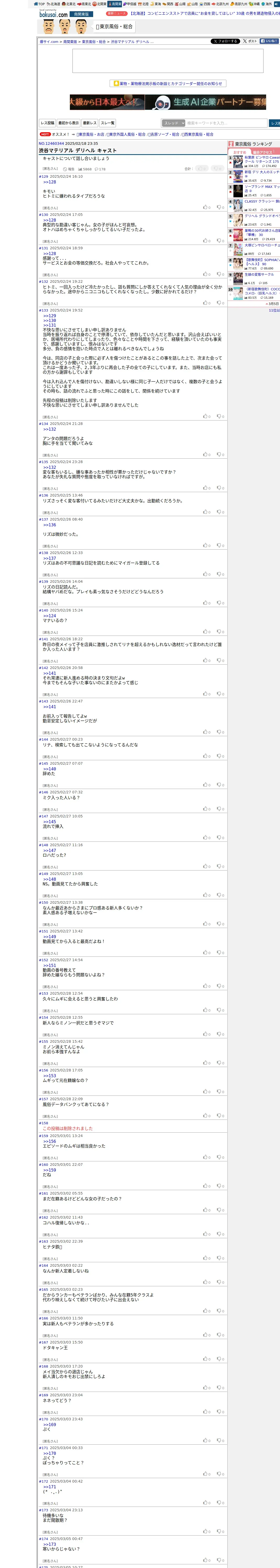The height and width of the screenshot is (1568, 280).
Task: Thumbs up post #157
Action: (207, 1116)
